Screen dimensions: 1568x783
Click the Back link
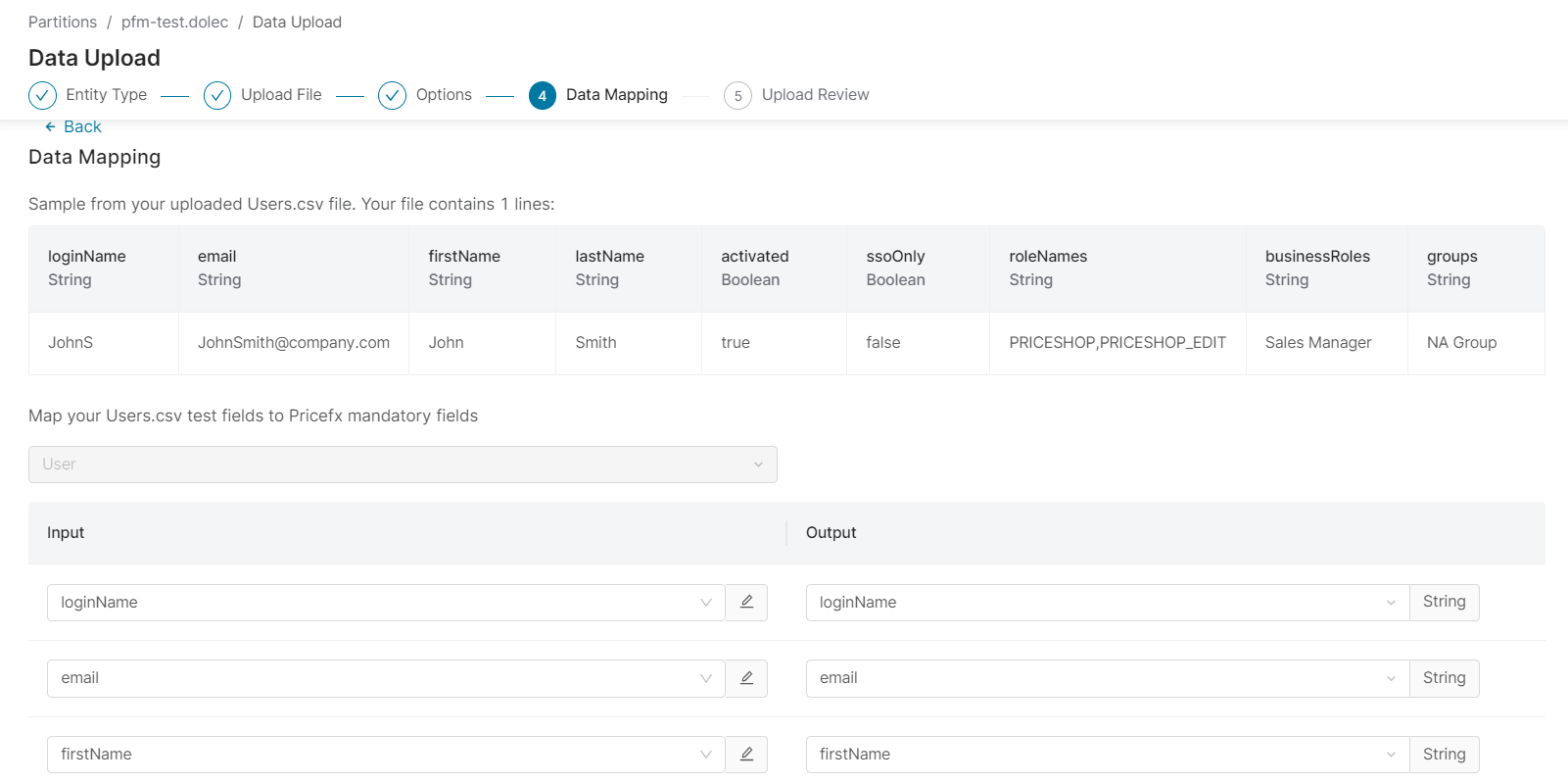[81, 127]
